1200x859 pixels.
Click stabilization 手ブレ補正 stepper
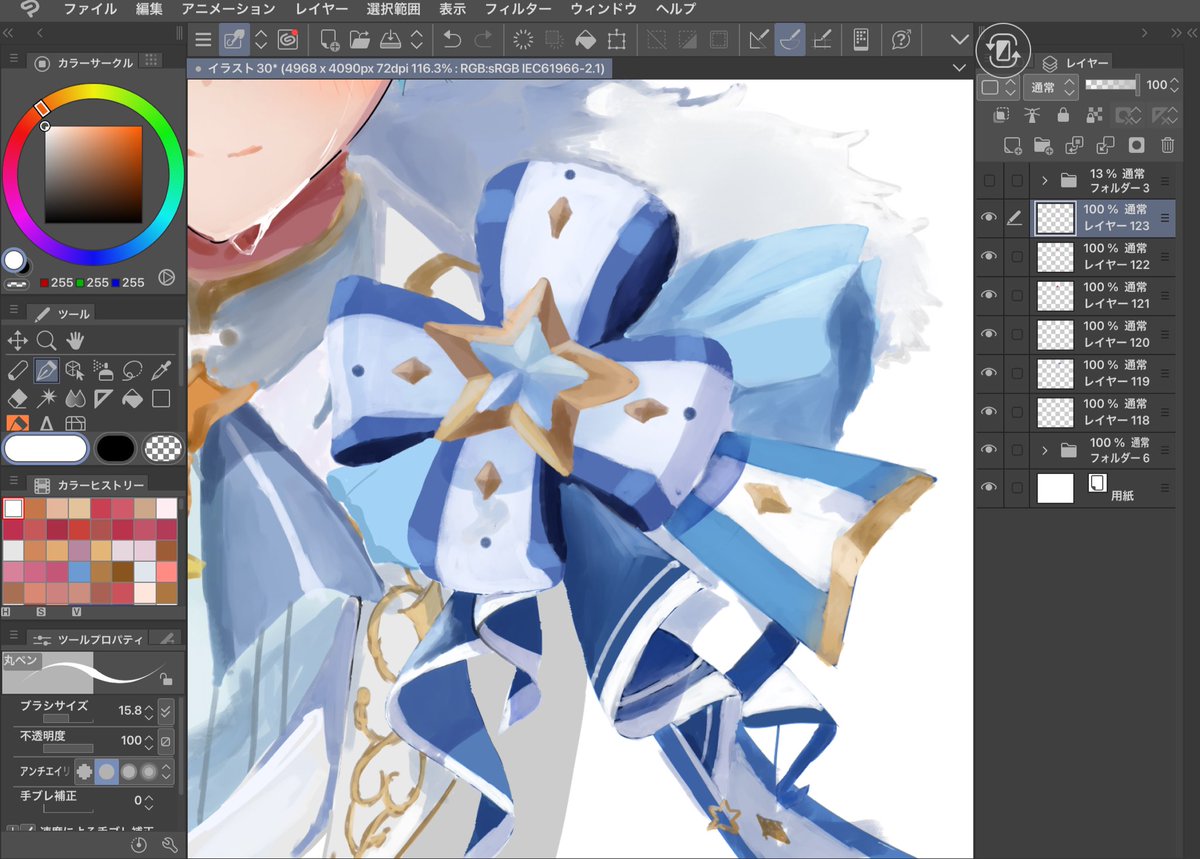148,802
